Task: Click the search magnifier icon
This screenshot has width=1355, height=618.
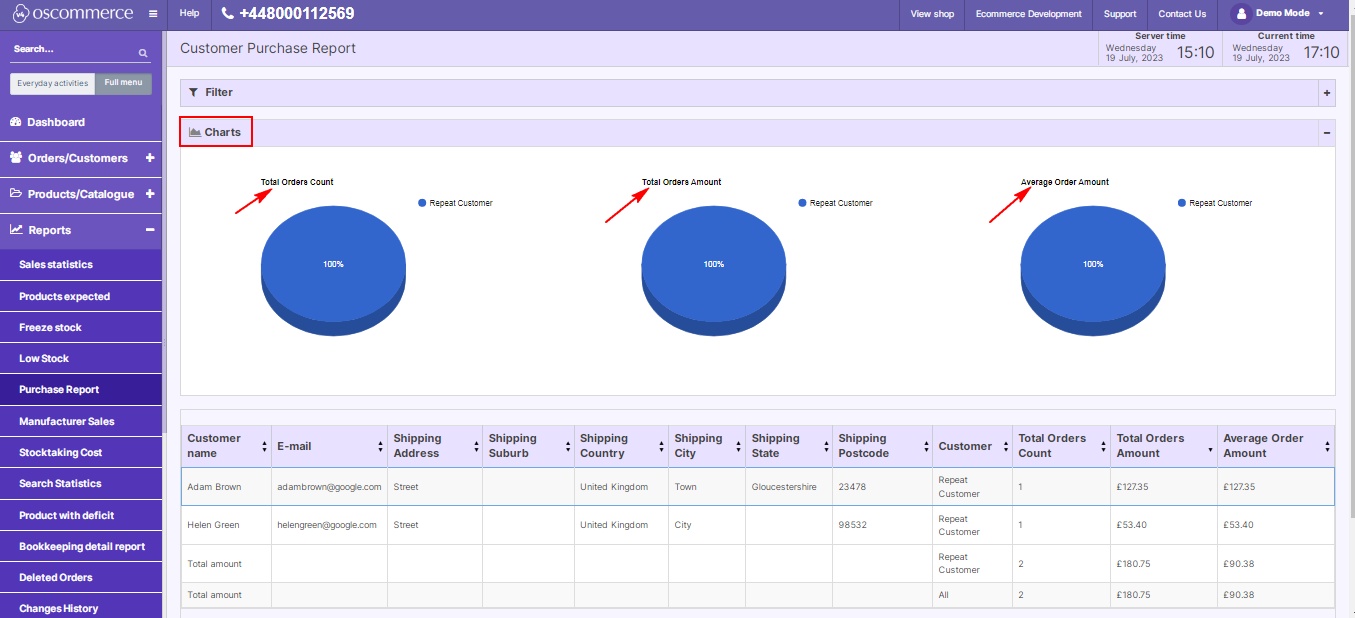Action: point(143,53)
